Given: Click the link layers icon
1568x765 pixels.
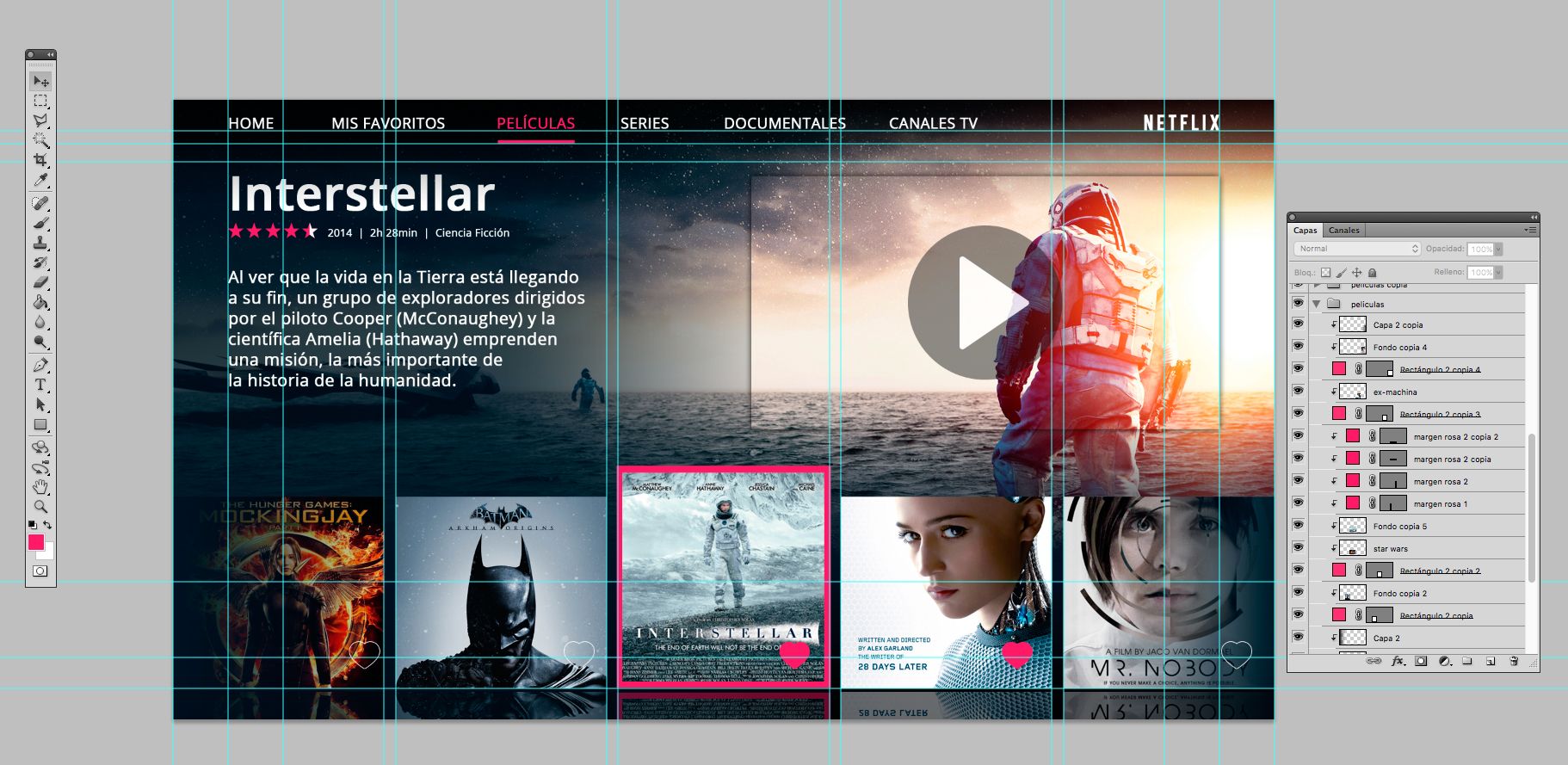Looking at the screenshot, I should [x=1374, y=661].
